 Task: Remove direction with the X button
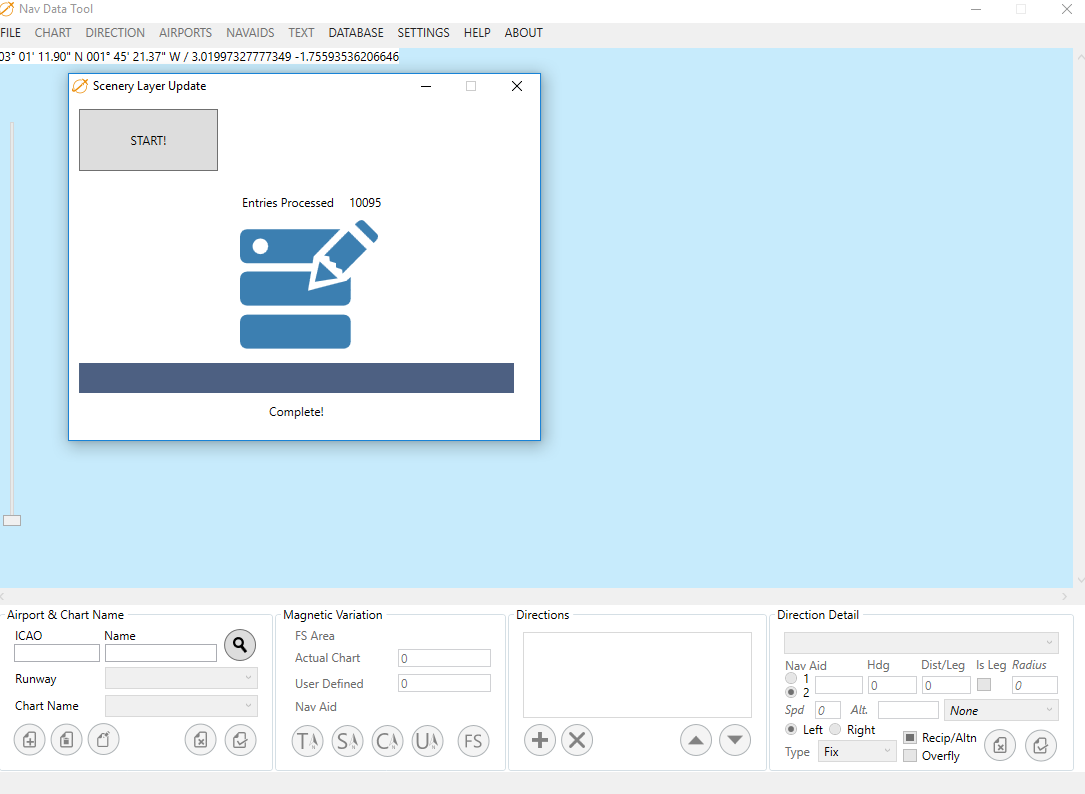pyautogui.click(x=577, y=741)
